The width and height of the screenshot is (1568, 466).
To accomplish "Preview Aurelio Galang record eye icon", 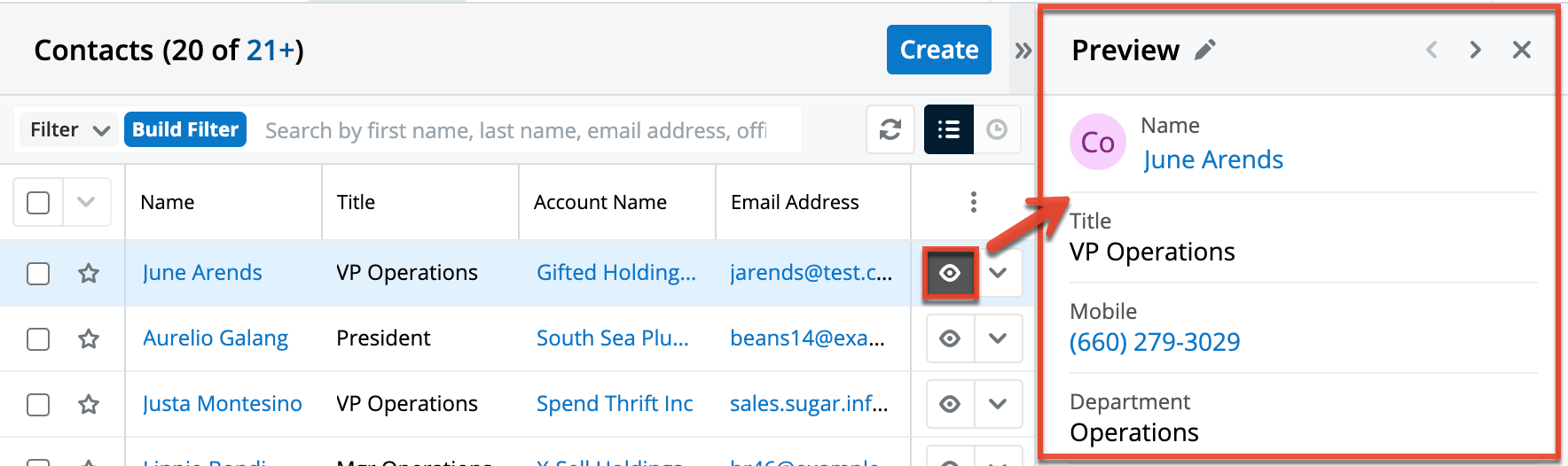I will 950,338.
